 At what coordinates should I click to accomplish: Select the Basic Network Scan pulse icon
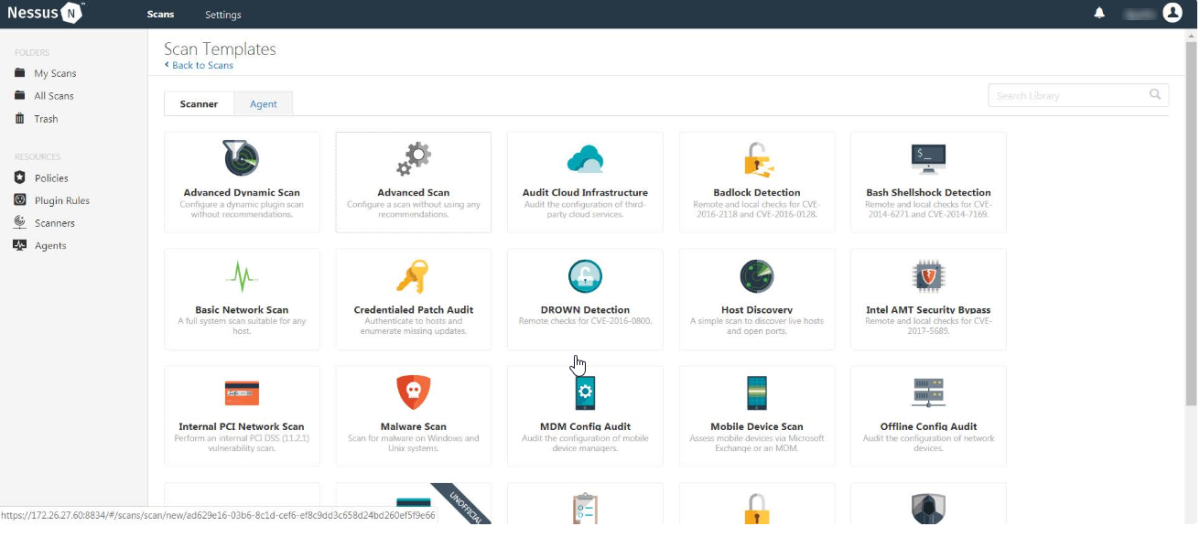tap(241, 275)
